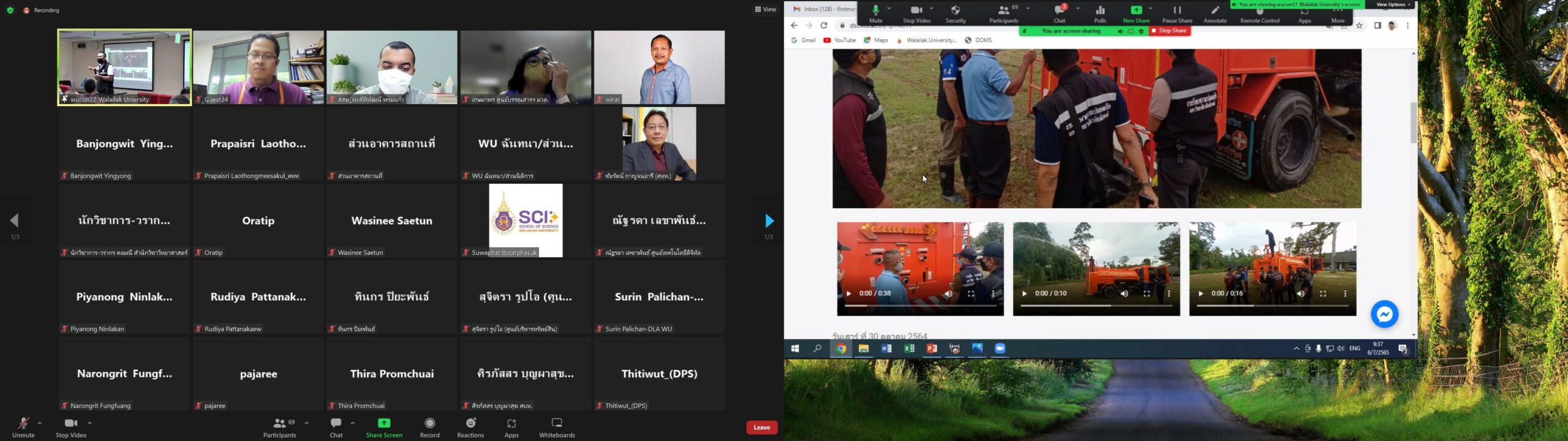The height and width of the screenshot is (441, 1568).
Task: Unmute the microphone in bottom toolbar
Action: [23, 423]
